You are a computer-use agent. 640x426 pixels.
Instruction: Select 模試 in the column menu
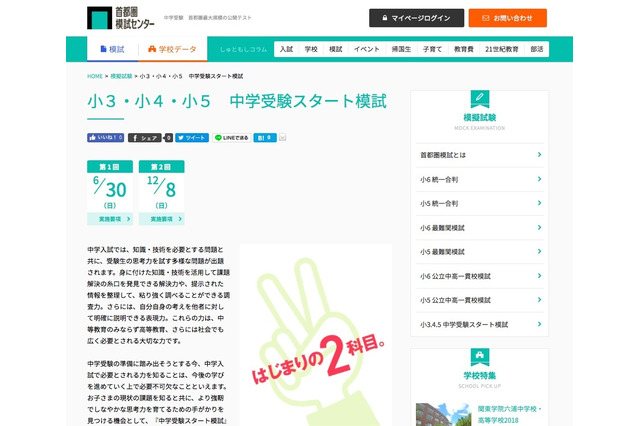click(336, 49)
